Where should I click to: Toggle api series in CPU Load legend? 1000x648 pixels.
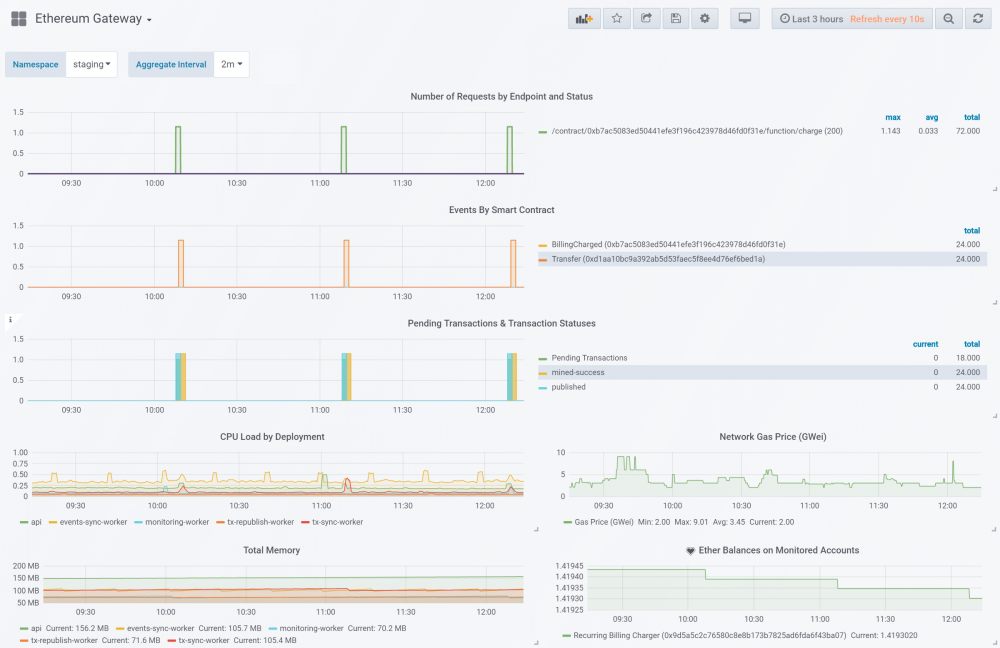click(36, 522)
